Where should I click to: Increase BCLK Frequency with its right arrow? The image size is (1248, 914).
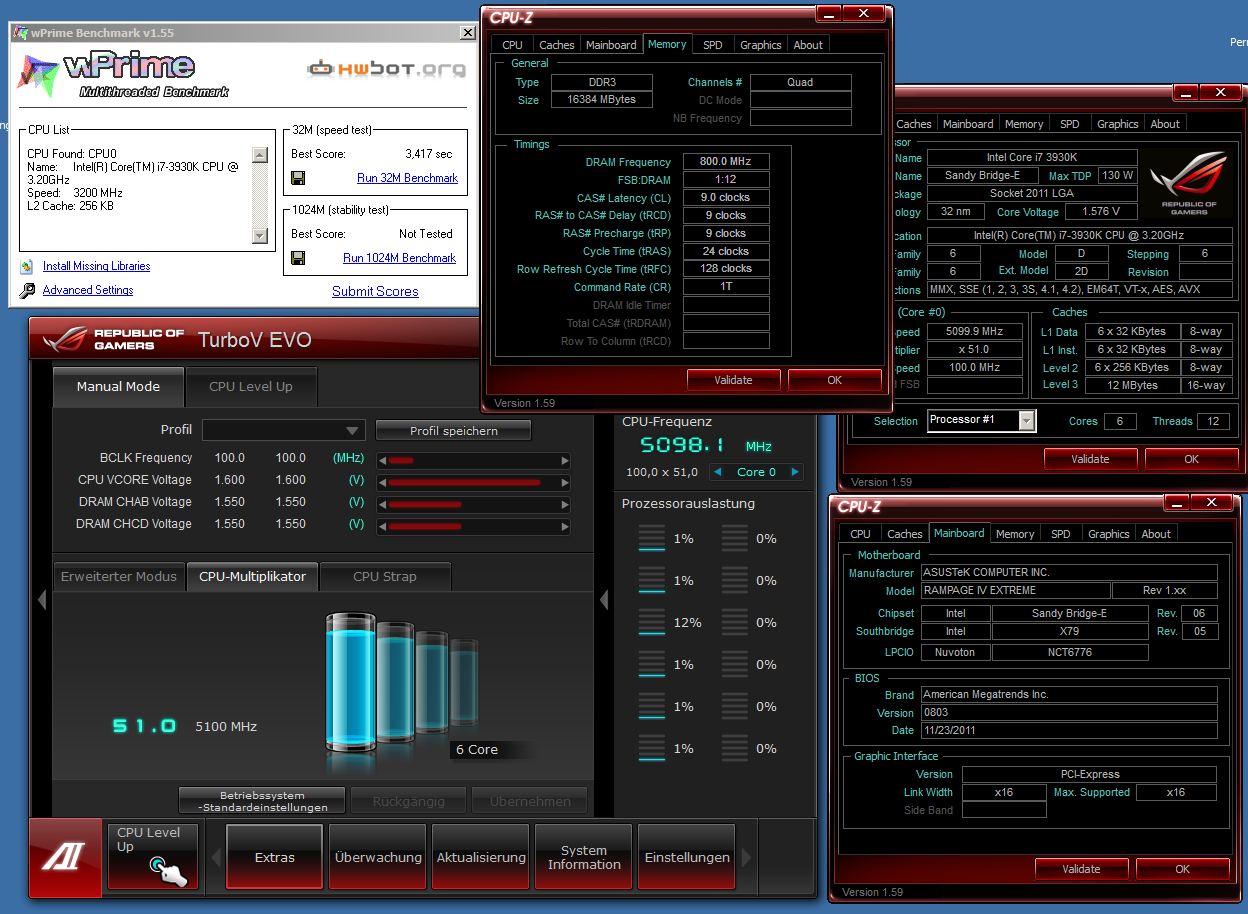(x=565, y=460)
